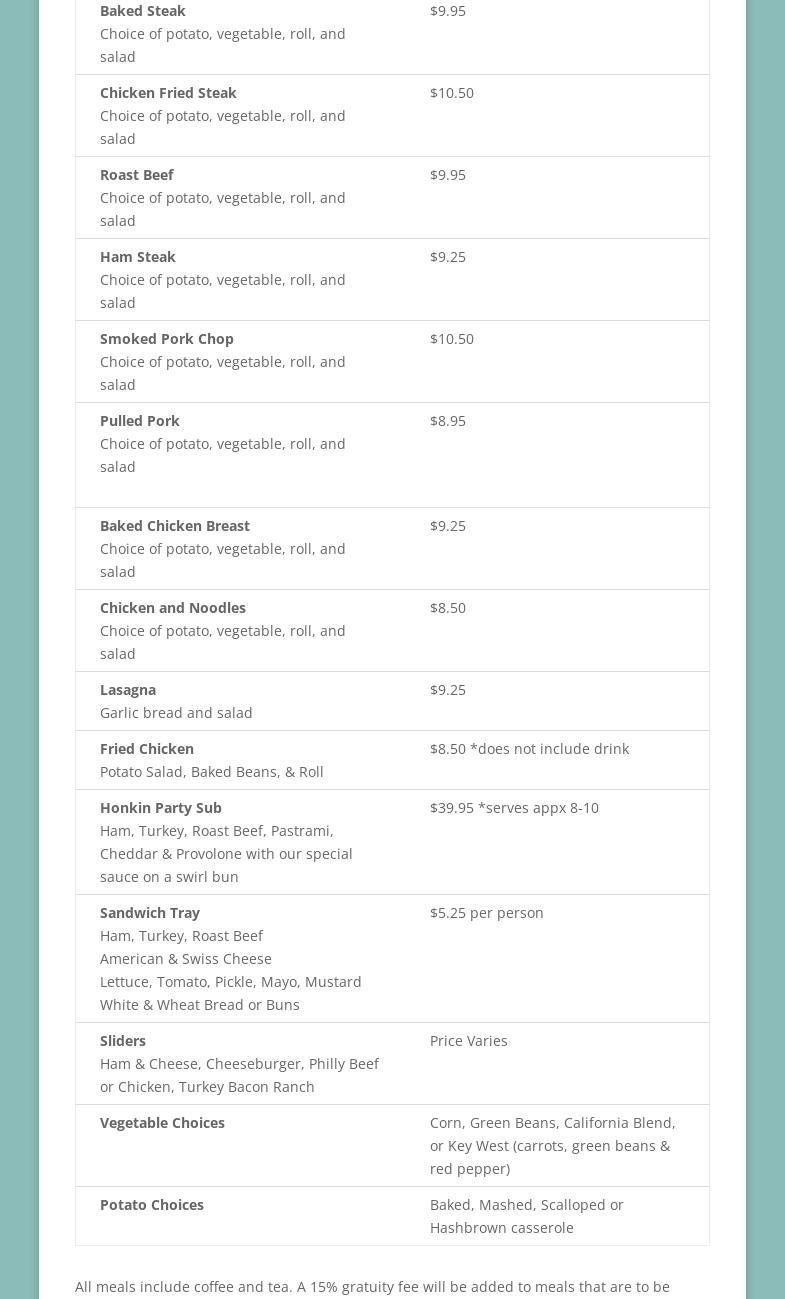Click the Baked Chicken Breast heading
Screen dimensions: 785x1299
[174, 526]
